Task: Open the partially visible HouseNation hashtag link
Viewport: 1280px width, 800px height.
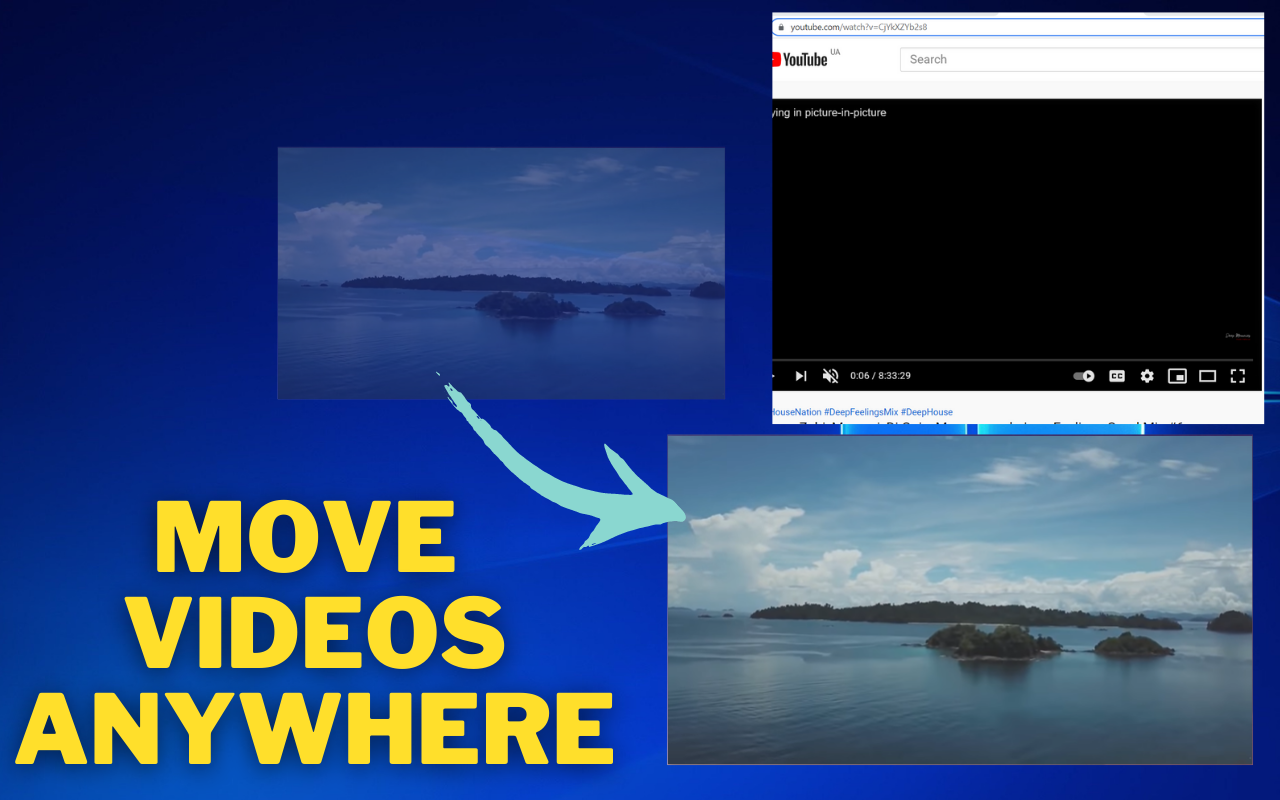Action: [796, 412]
